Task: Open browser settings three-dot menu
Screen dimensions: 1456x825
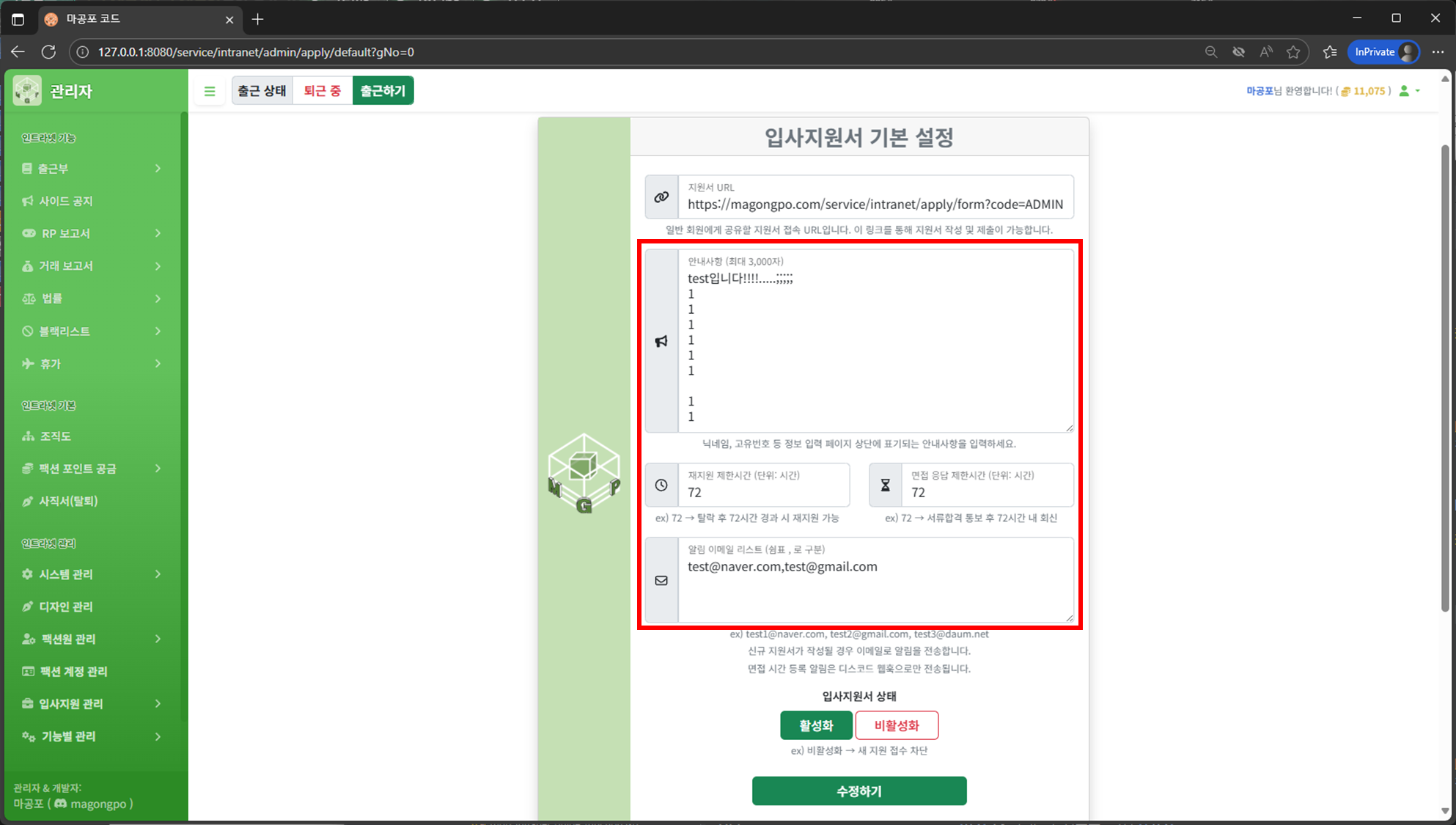Action: tap(1438, 52)
